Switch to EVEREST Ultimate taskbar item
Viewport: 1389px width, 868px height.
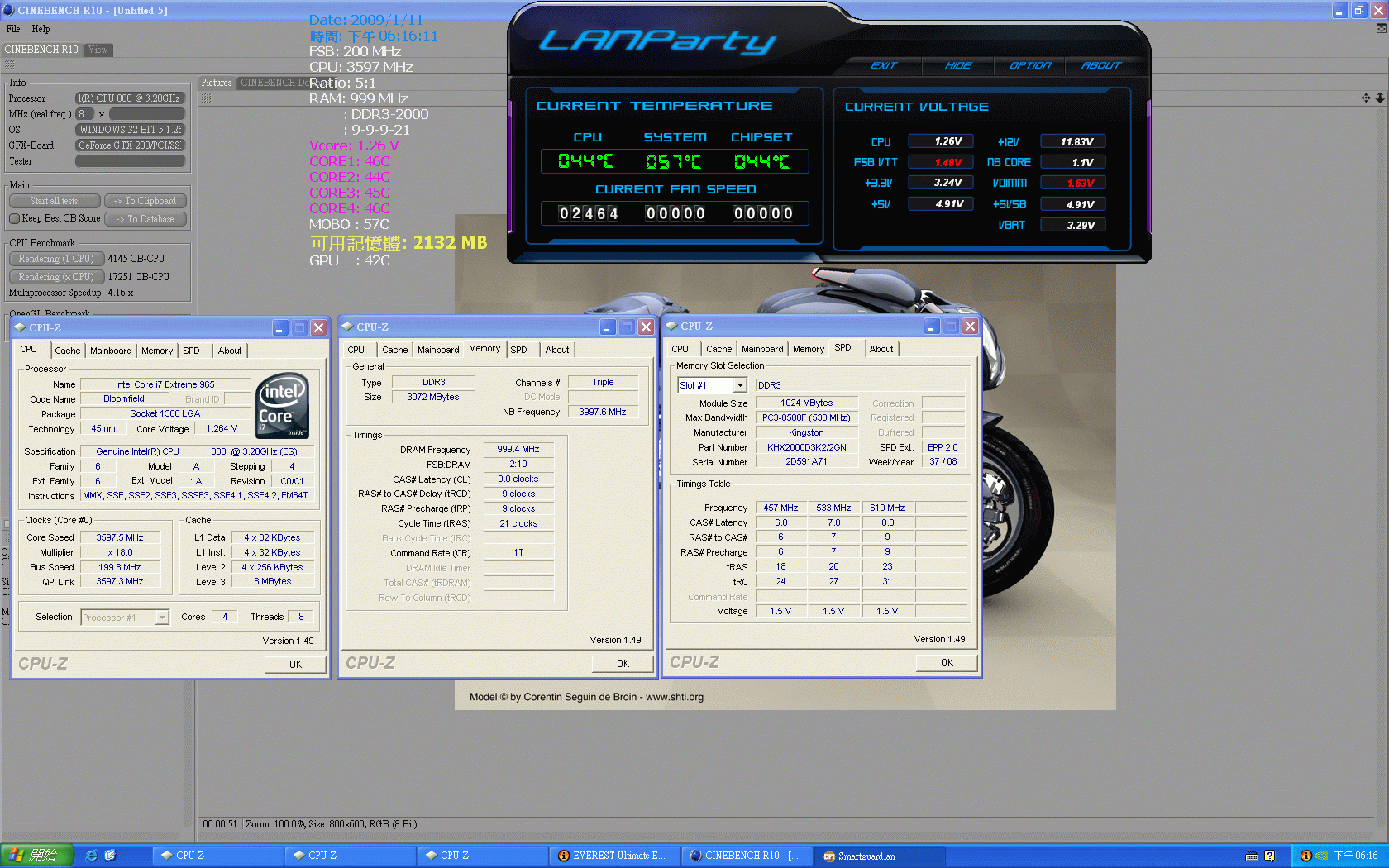614,856
